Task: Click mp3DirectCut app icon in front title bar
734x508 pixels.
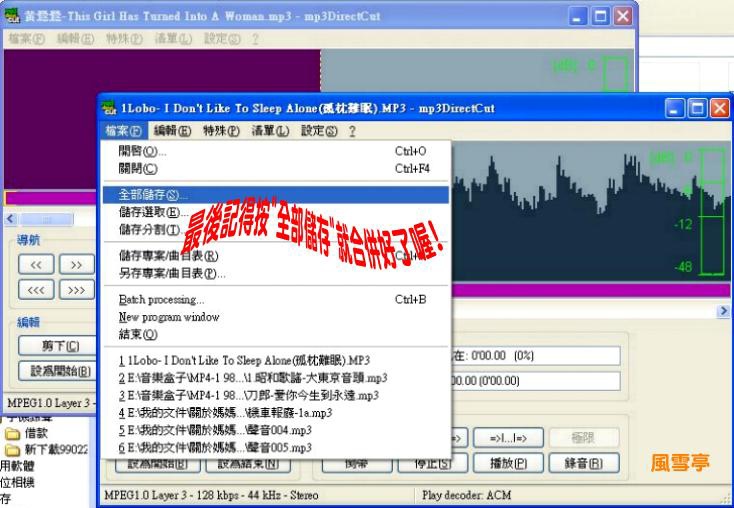Action: point(110,108)
